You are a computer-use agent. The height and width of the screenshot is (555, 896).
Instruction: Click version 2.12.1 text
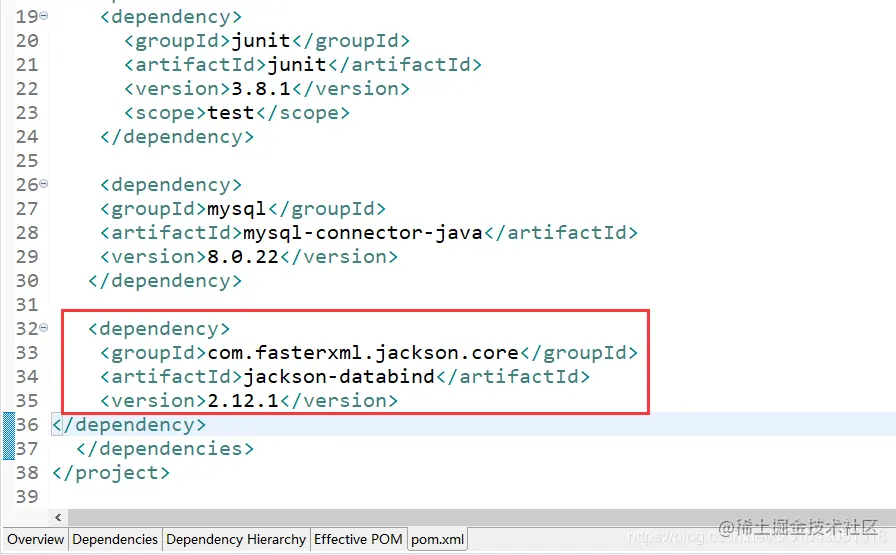(x=243, y=401)
